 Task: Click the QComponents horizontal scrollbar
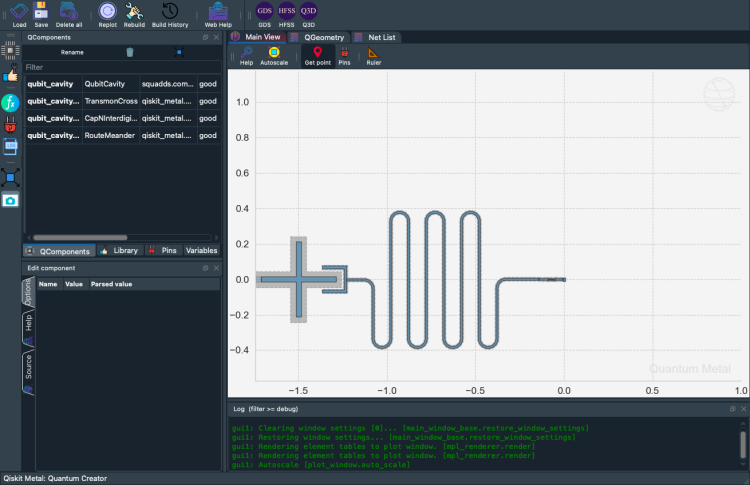click(x=80, y=238)
